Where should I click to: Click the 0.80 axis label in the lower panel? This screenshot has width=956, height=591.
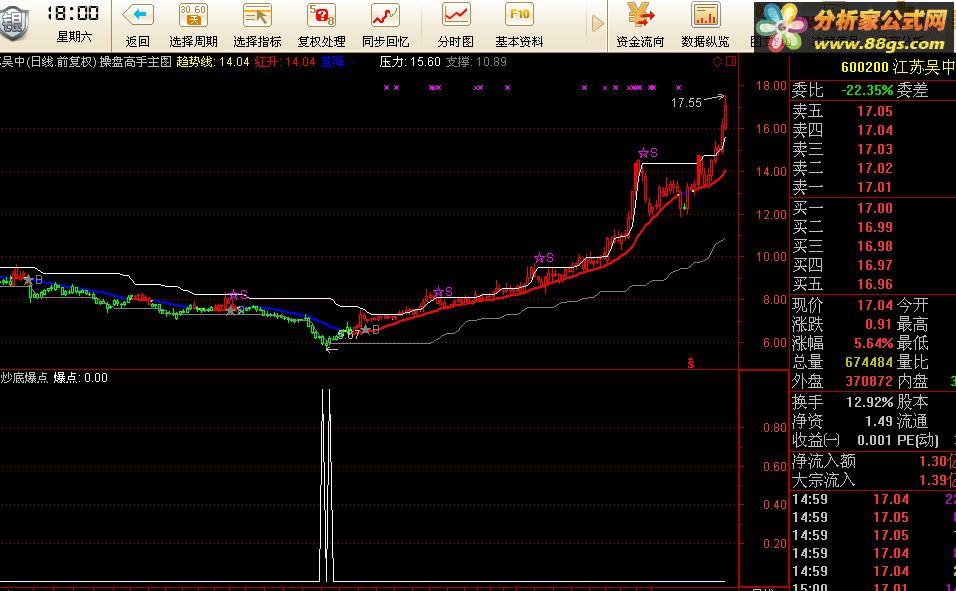click(x=774, y=428)
